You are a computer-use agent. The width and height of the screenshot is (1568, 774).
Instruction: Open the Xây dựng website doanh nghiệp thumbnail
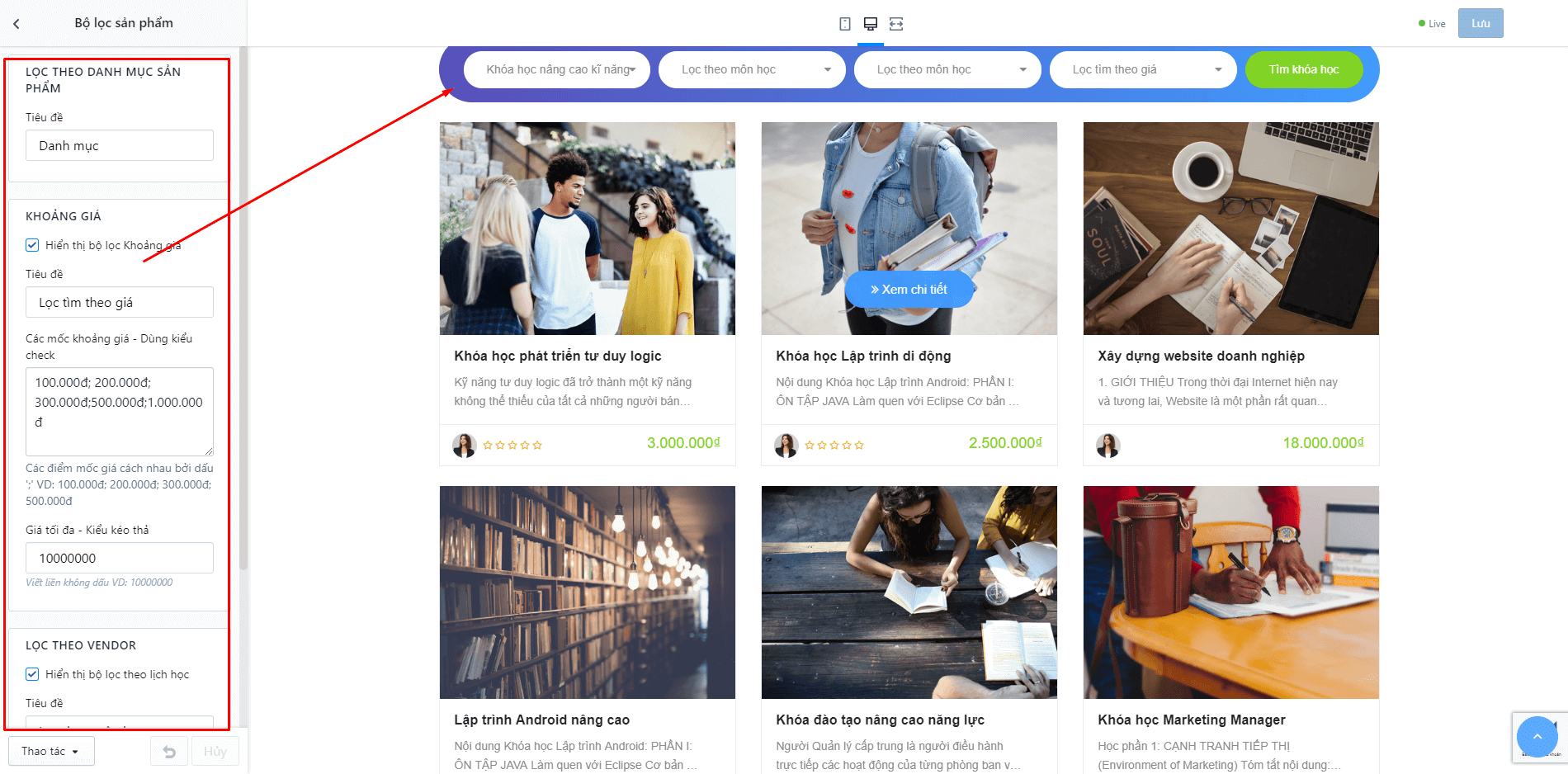[x=1230, y=229]
